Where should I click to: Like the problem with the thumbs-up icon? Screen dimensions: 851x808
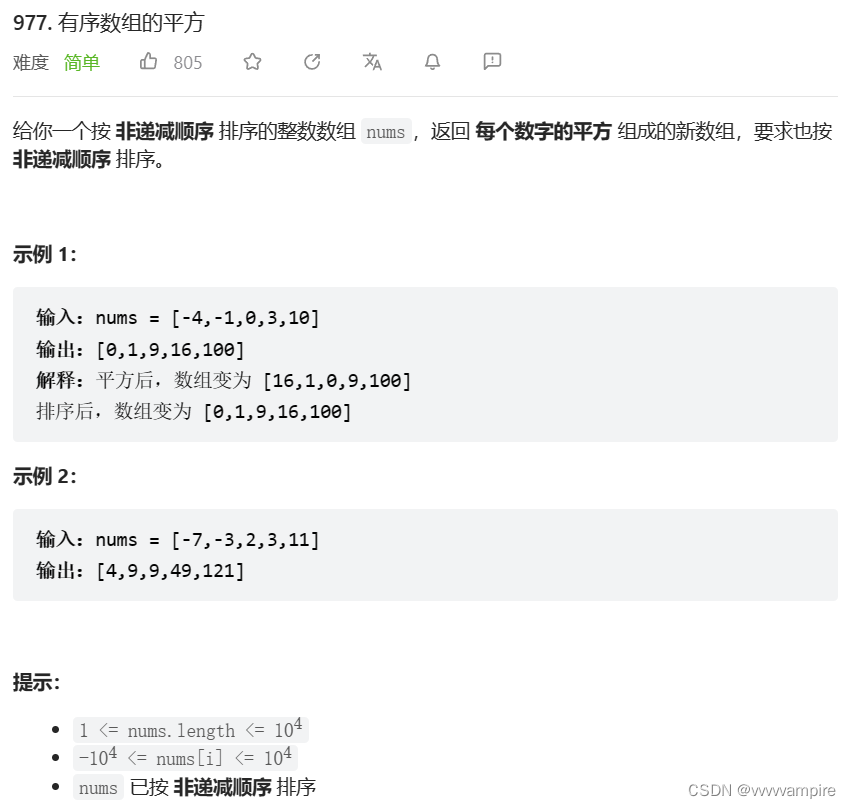coord(148,62)
